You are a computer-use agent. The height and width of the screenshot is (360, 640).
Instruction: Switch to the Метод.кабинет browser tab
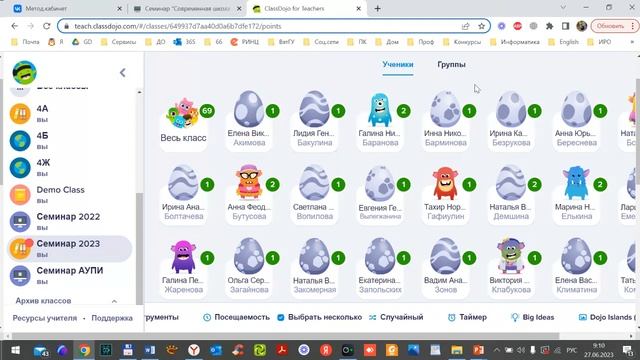(68, 9)
